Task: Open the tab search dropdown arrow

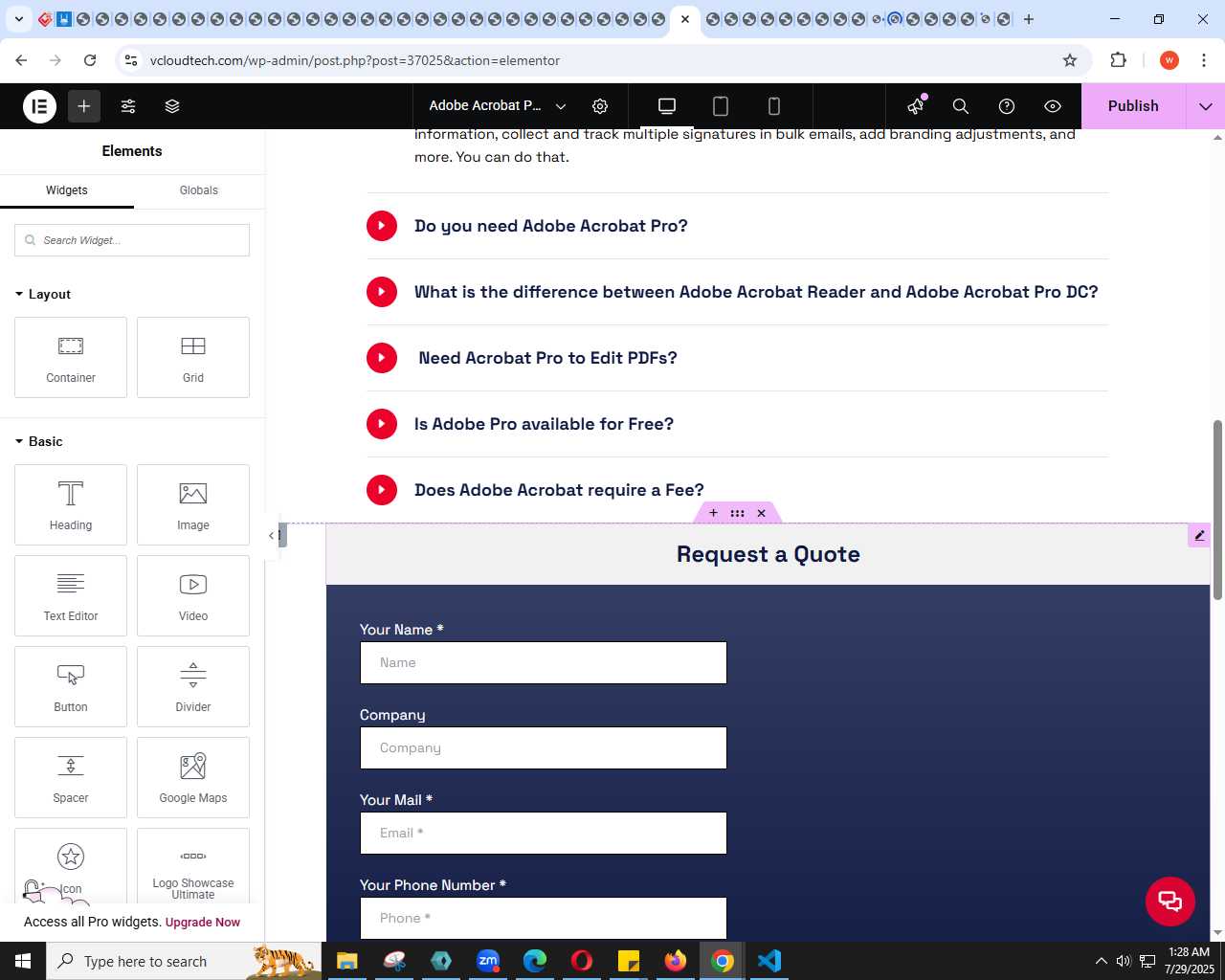Action: pyautogui.click(x=18, y=19)
